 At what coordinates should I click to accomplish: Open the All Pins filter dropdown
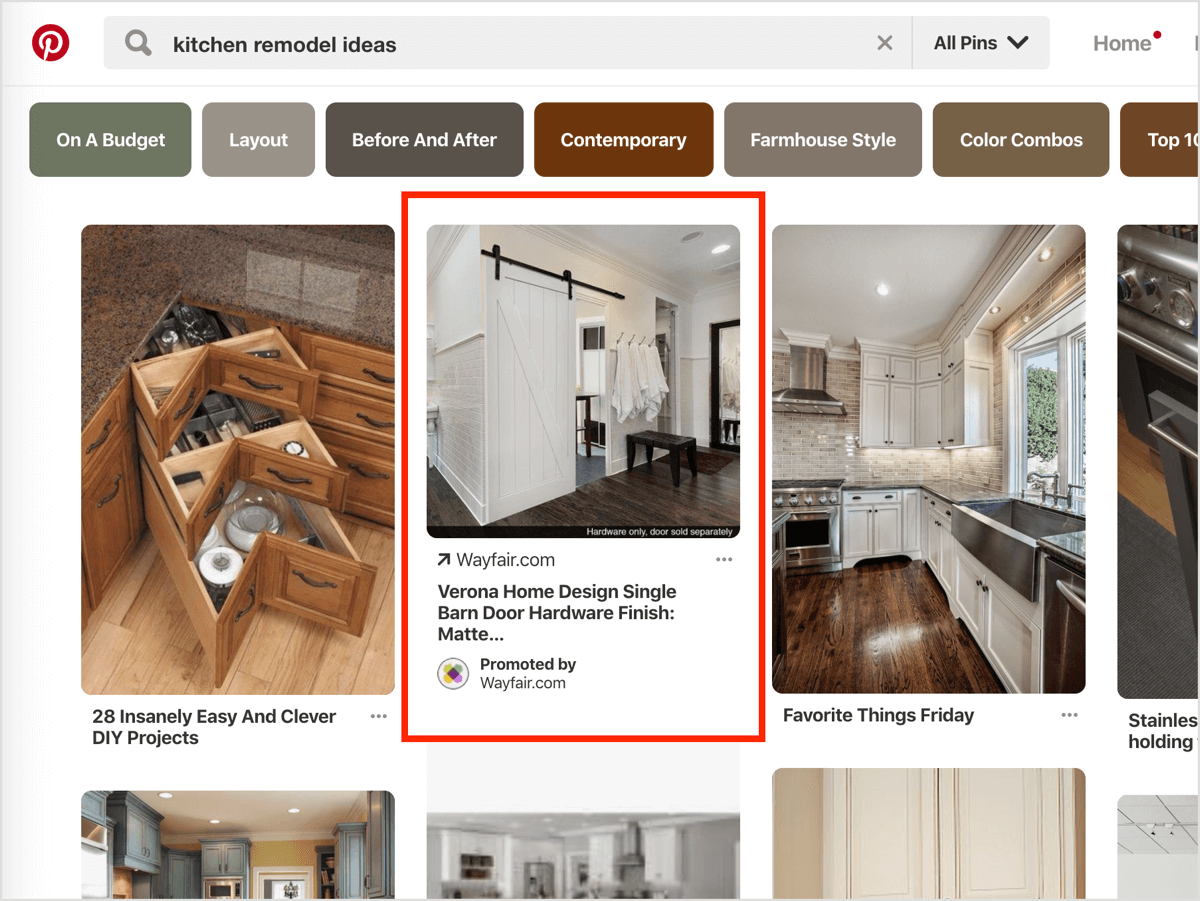pyautogui.click(x=980, y=43)
